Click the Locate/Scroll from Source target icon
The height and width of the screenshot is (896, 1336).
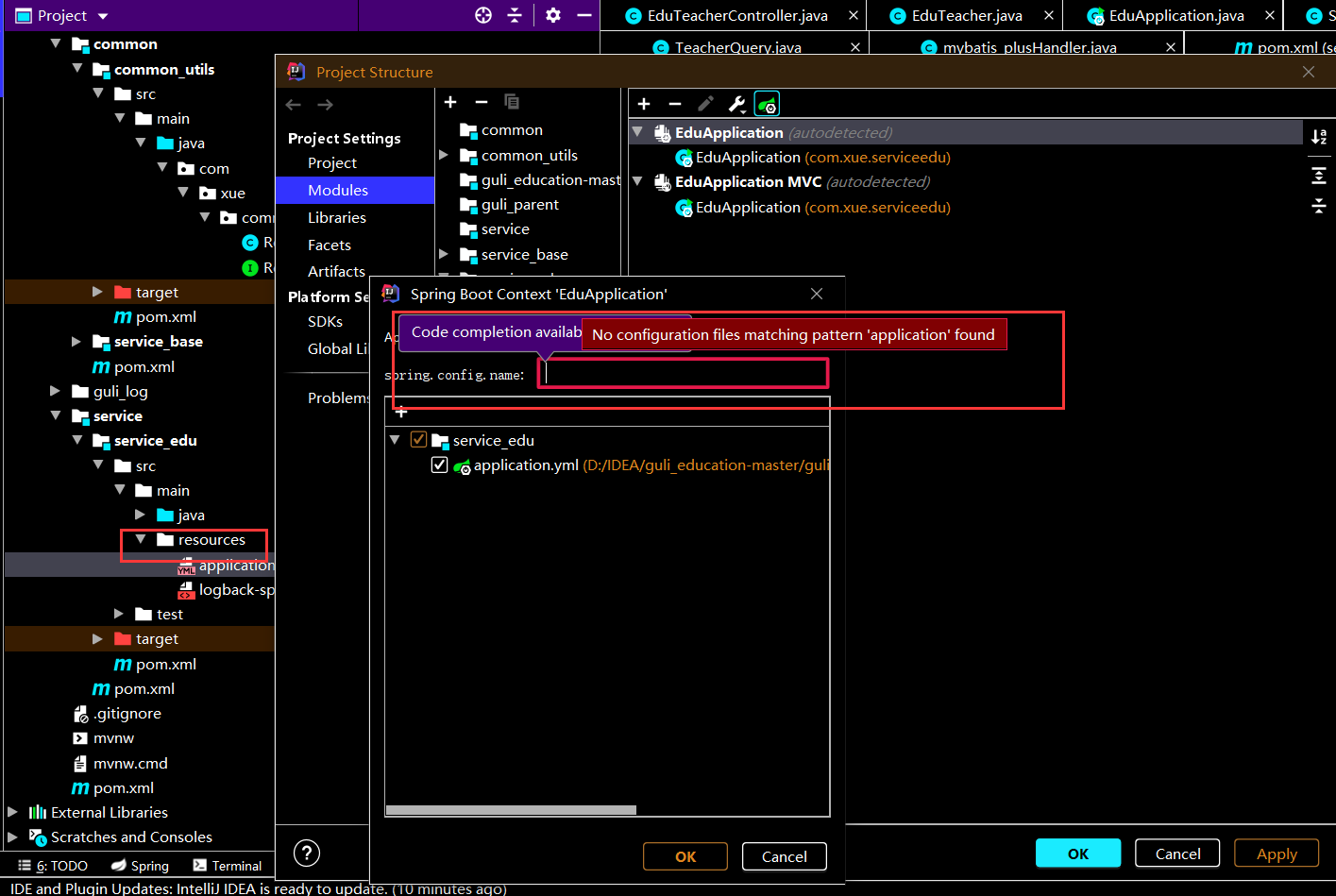[x=483, y=15]
